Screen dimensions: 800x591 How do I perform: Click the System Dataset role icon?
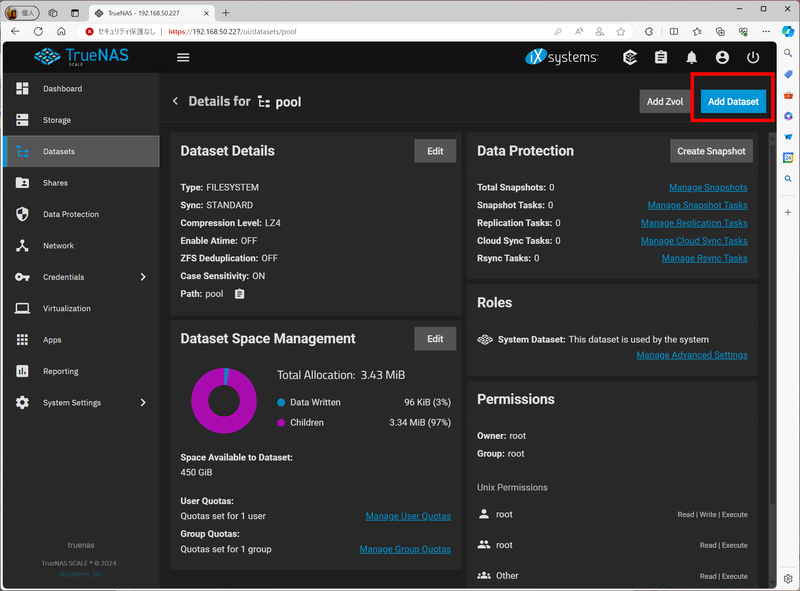(x=485, y=340)
